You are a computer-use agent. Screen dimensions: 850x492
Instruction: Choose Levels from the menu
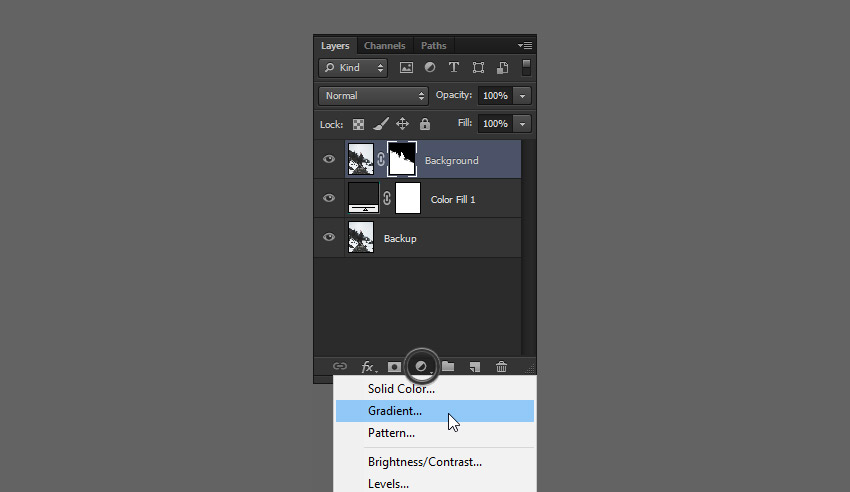pyautogui.click(x=435, y=484)
